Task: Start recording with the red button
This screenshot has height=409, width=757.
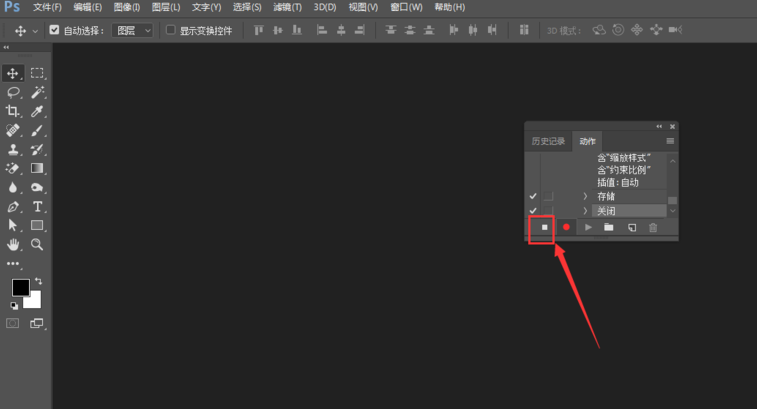Action: point(566,227)
